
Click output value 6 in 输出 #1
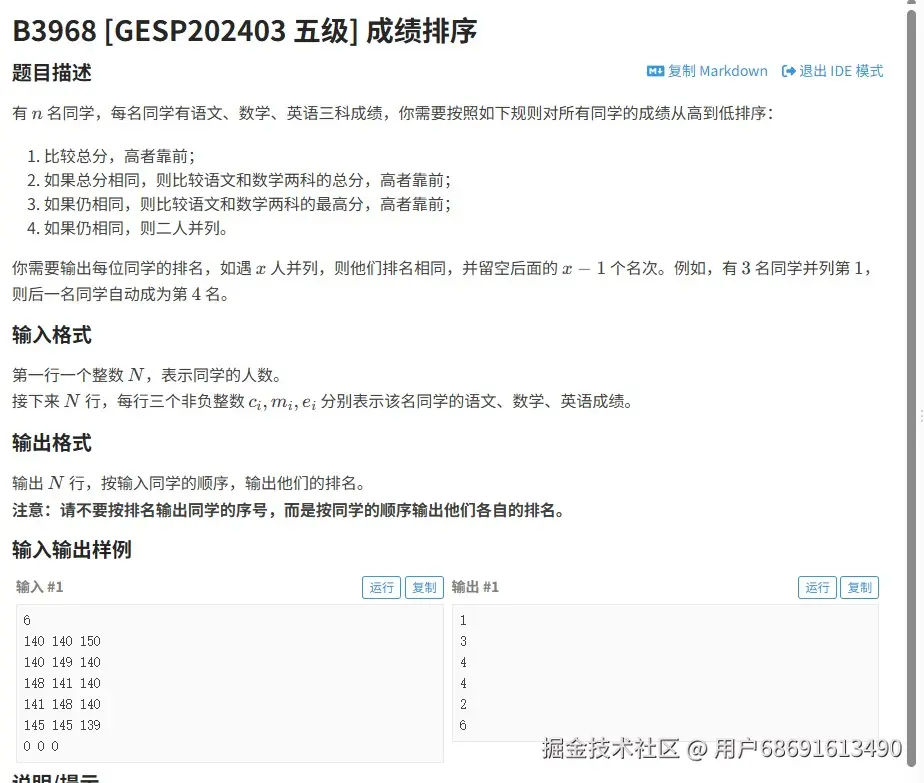[463, 725]
